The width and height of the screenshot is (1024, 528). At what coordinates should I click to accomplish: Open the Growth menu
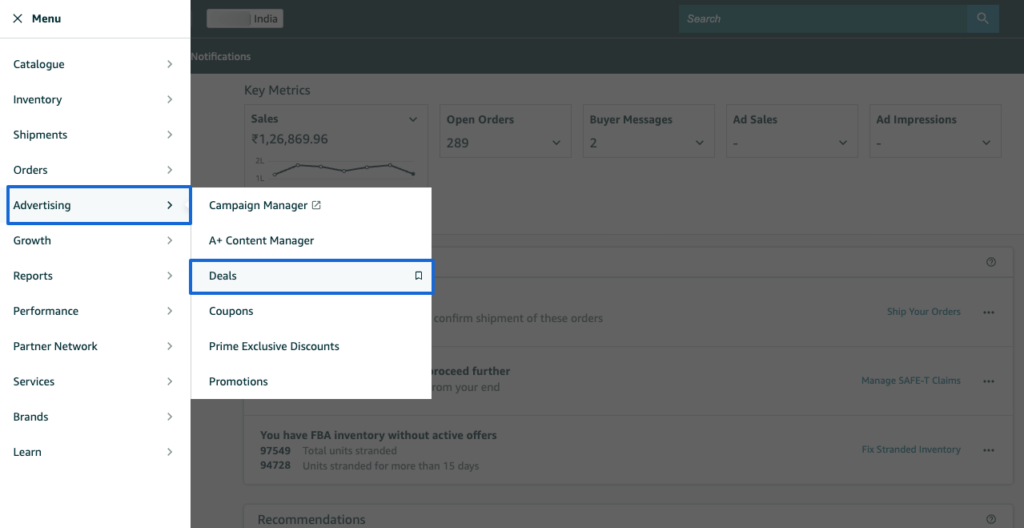click(x=95, y=240)
